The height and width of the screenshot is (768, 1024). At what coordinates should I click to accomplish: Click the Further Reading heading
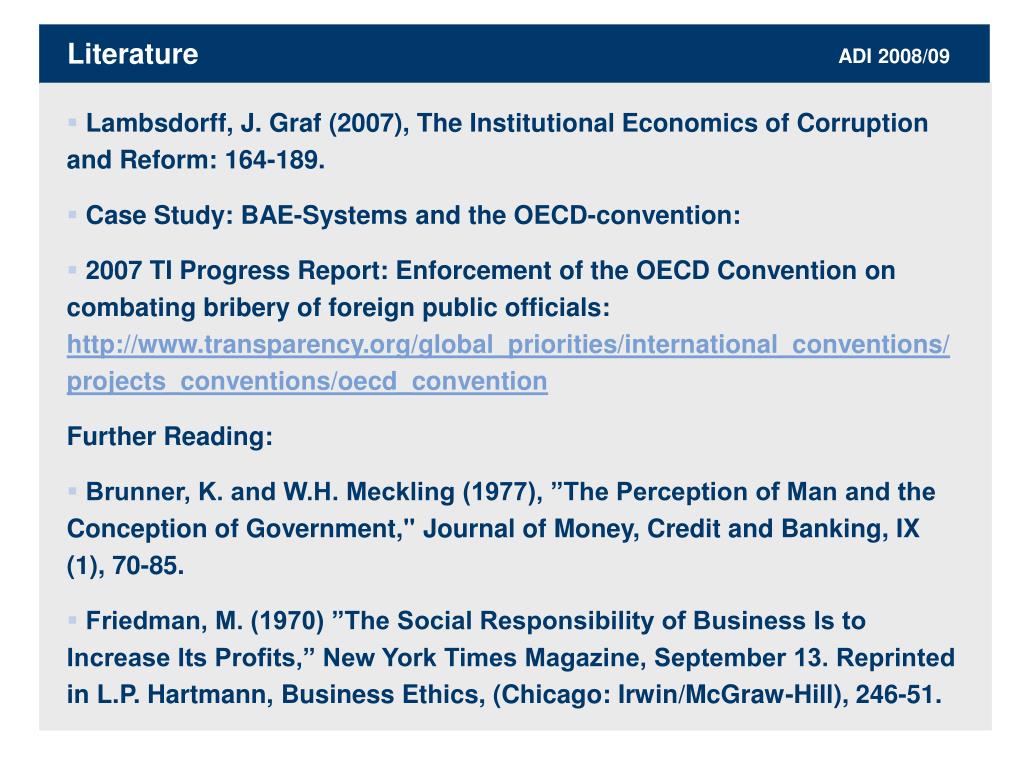click(x=170, y=436)
